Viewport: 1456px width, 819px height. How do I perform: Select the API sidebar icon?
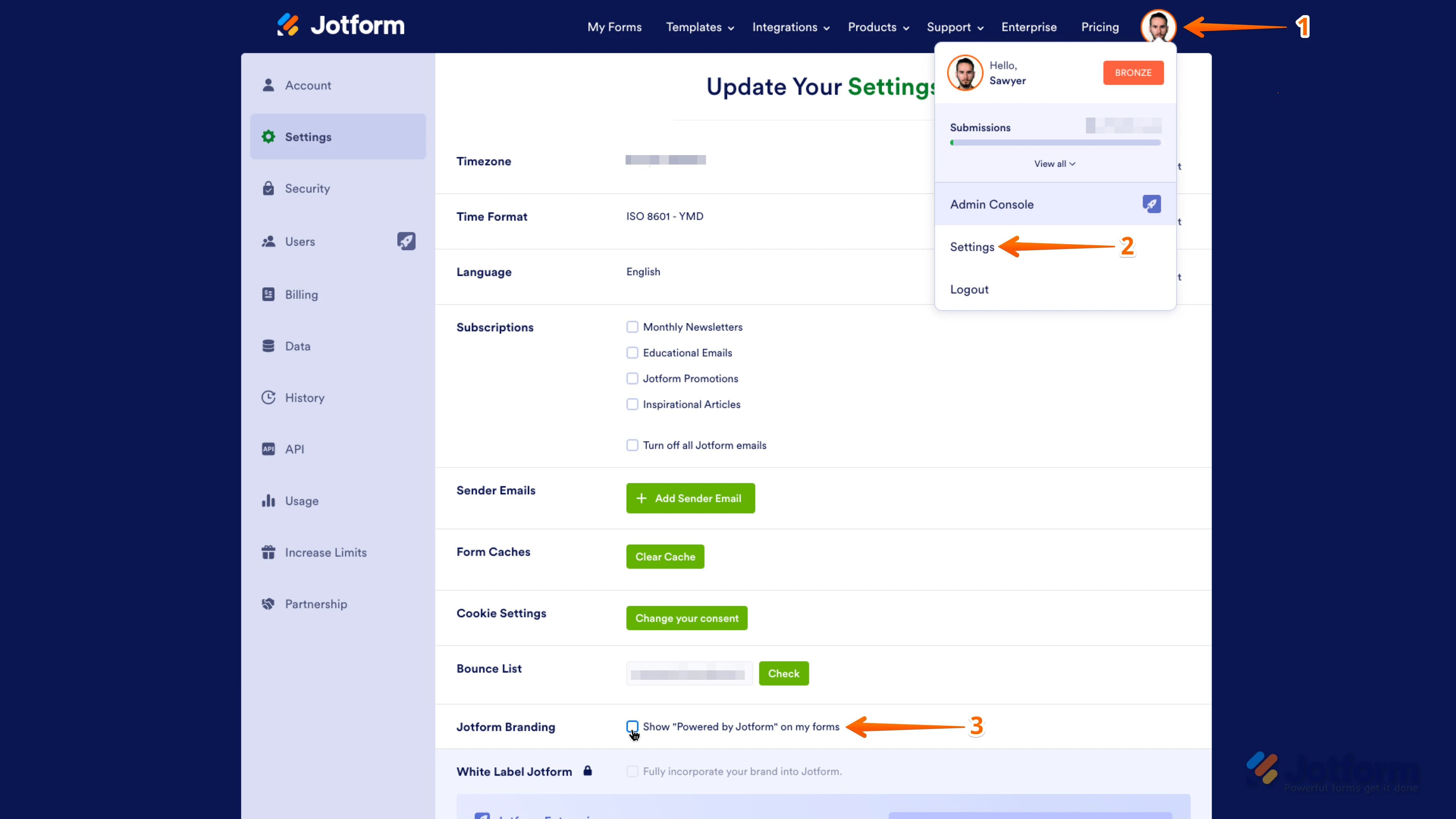click(x=268, y=449)
